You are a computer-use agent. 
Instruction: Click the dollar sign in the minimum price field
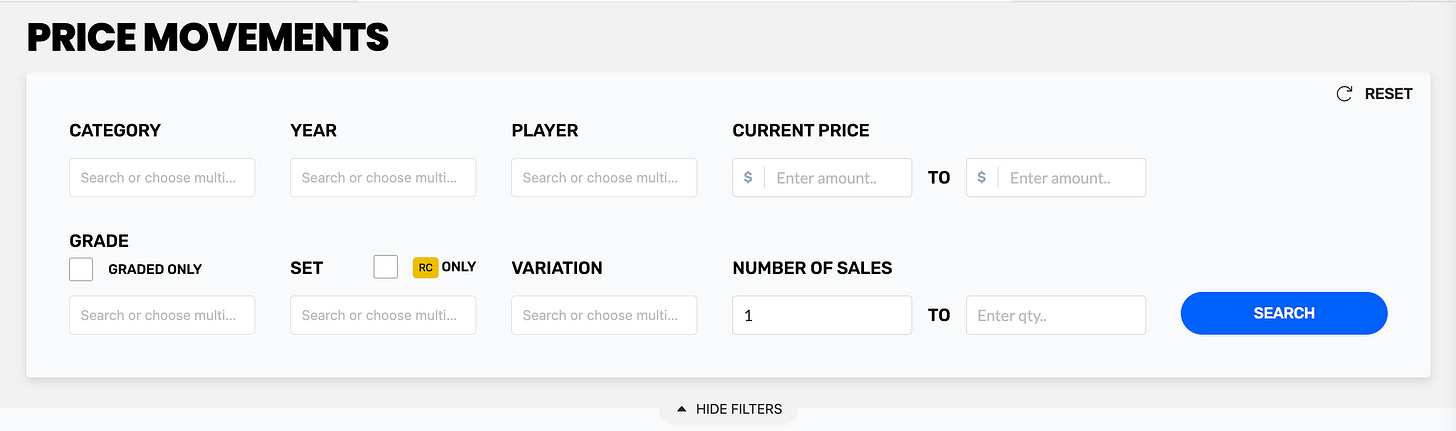pyautogui.click(x=748, y=178)
